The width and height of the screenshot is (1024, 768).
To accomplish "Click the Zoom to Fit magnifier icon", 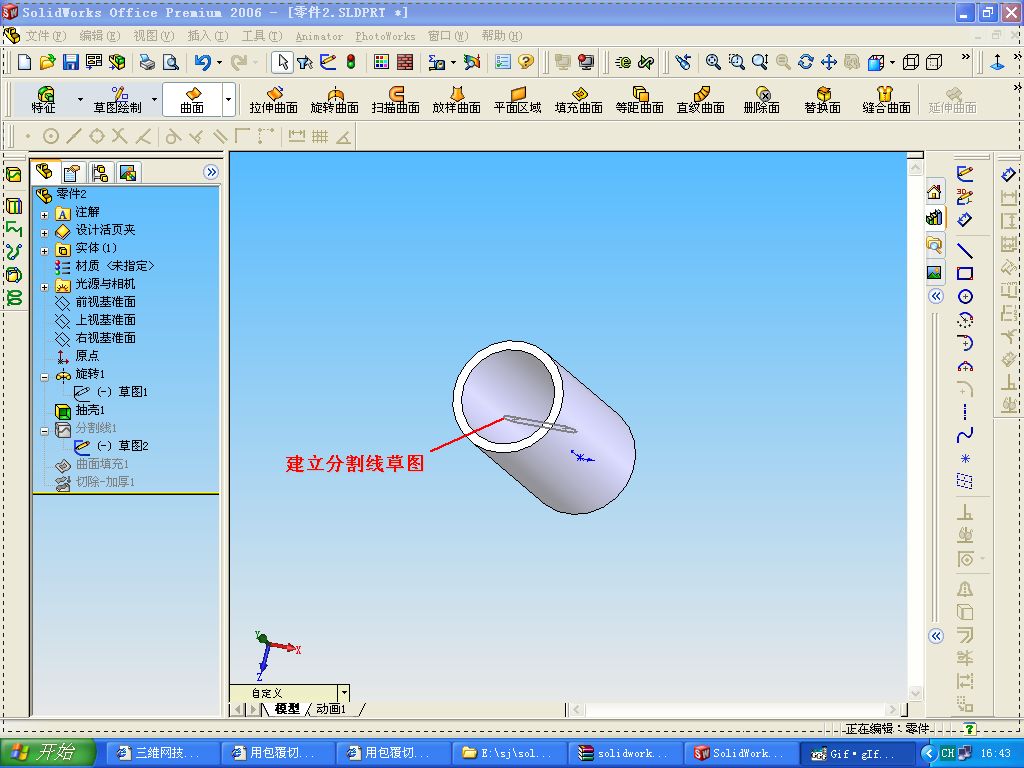I will 713,62.
